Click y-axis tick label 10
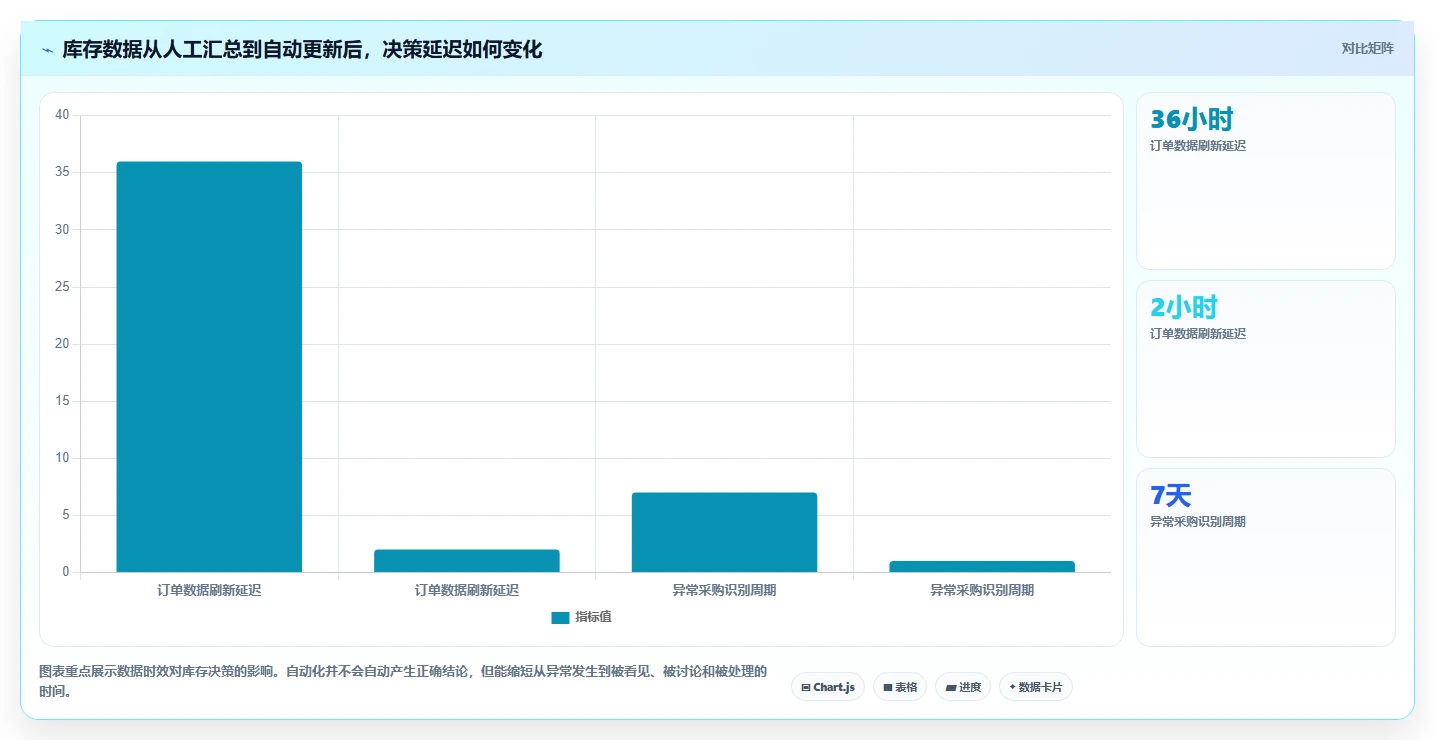The height and width of the screenshot is (740, 1435). [62, 458]
